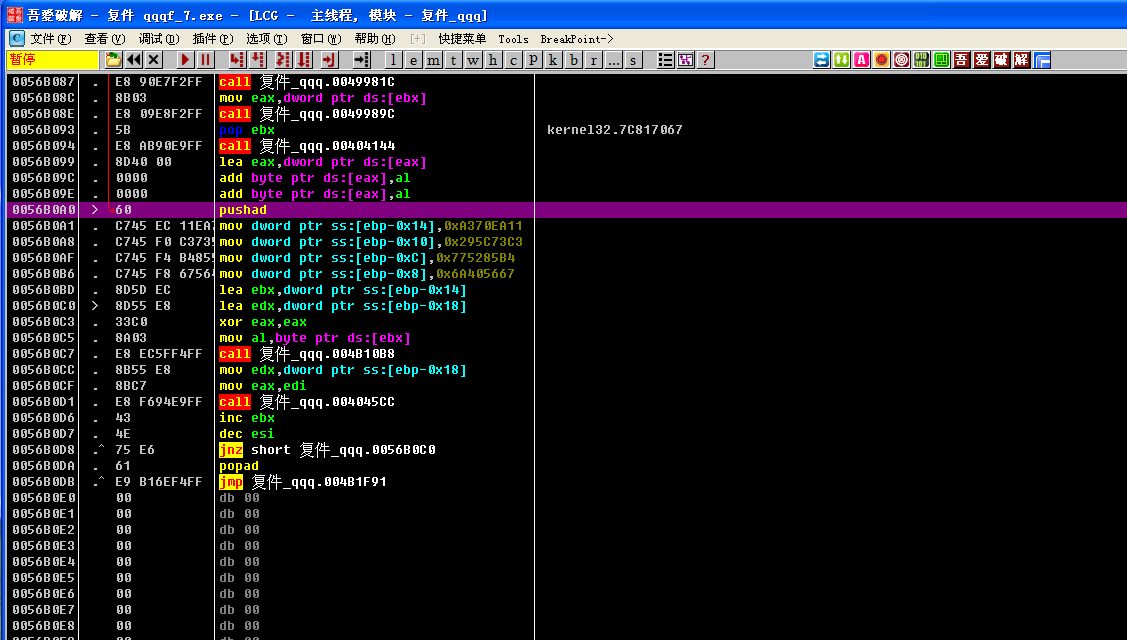Viewport: 1127px width, 640px height.
Task: Show Log window with the 'l' button
Action: [x=393, y=60]
